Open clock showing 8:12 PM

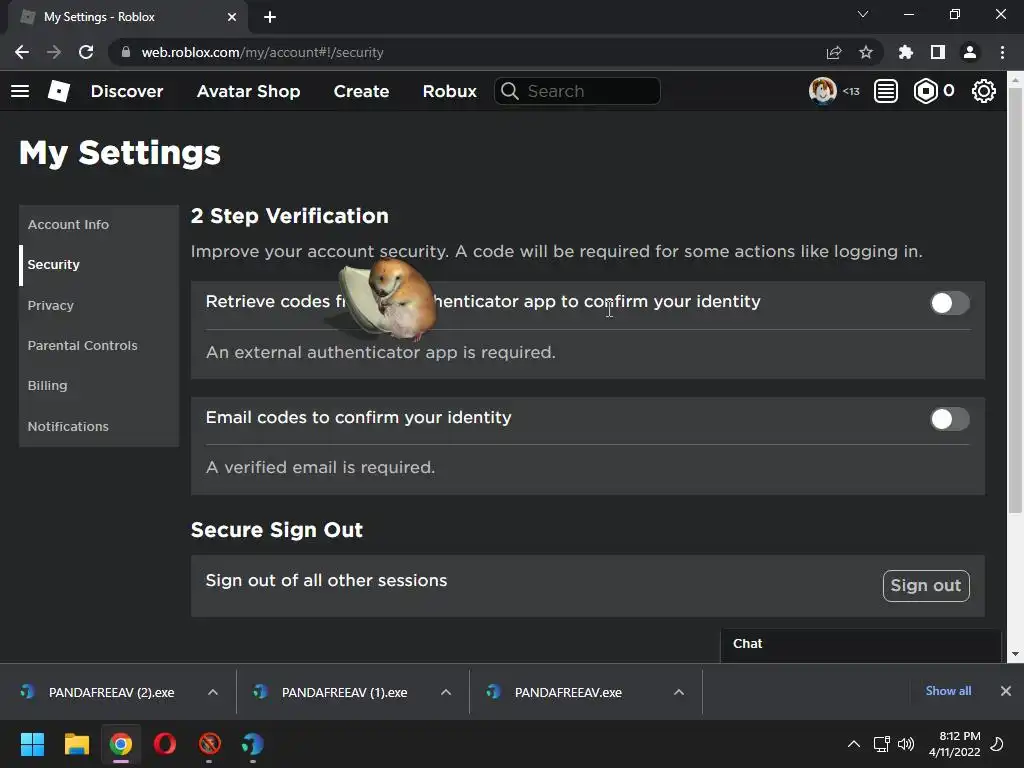[x=954, y=744]
